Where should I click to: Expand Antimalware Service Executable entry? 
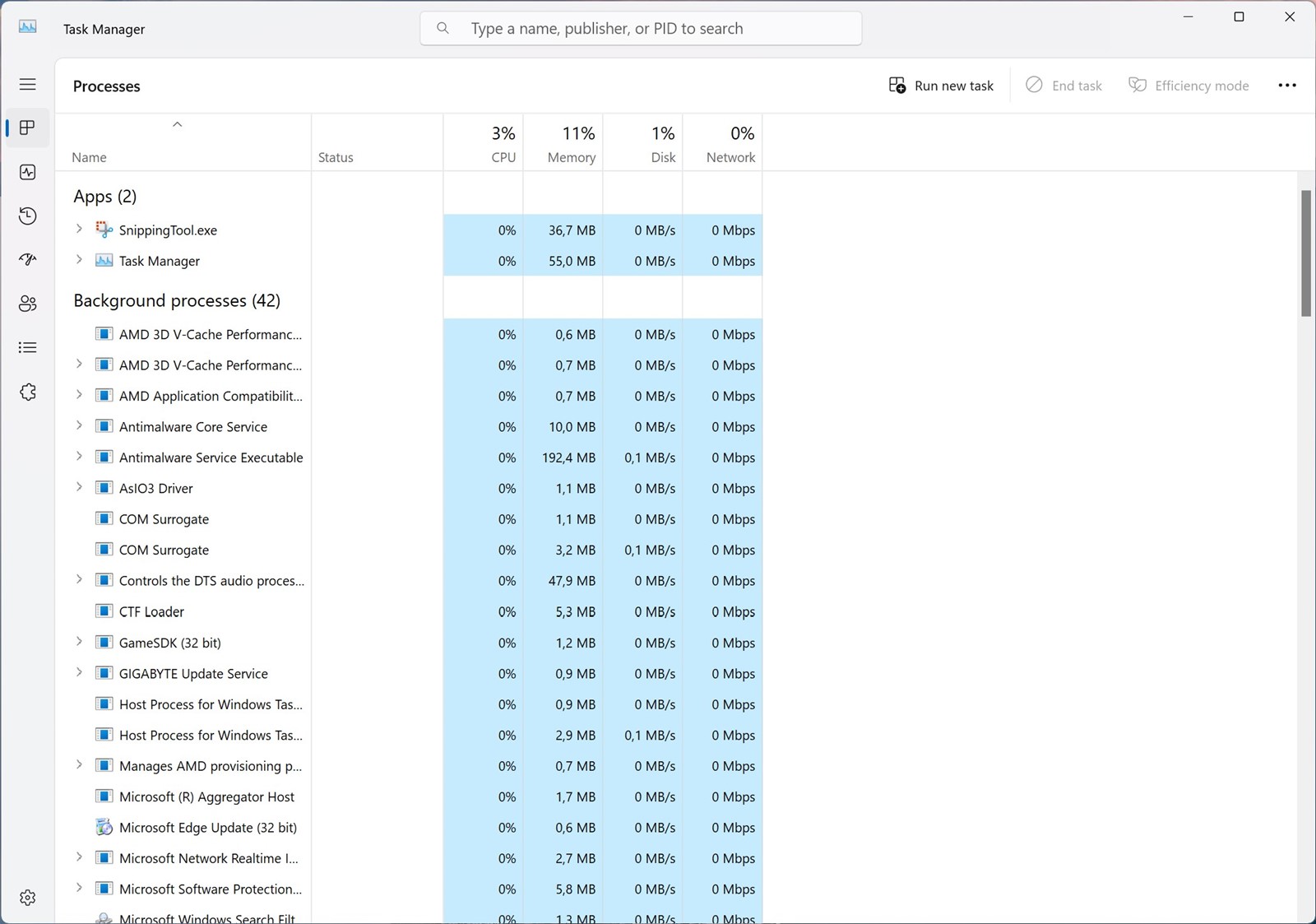click(79, 457)
